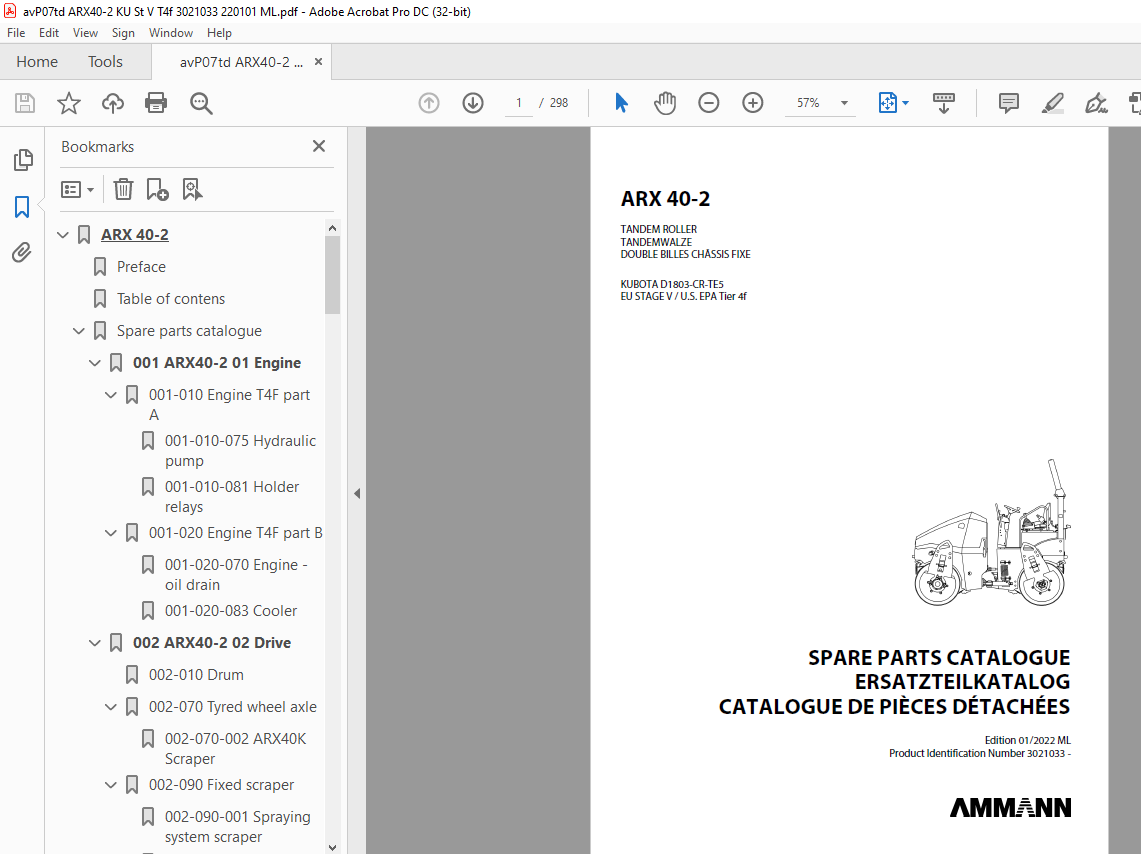Add a new bookmark
Image resolution: width=1141 pixels, height=854 pixels.
[x=157, y=190]
